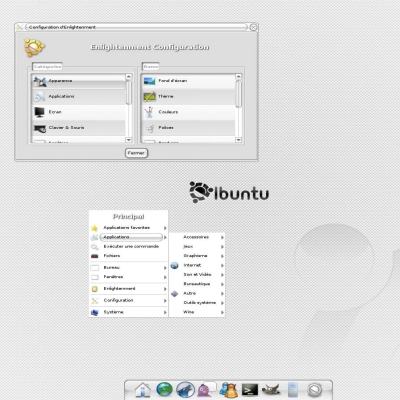
Task: Expand the Fenêtres submenu arrow
Action: [x=165, y=277]
